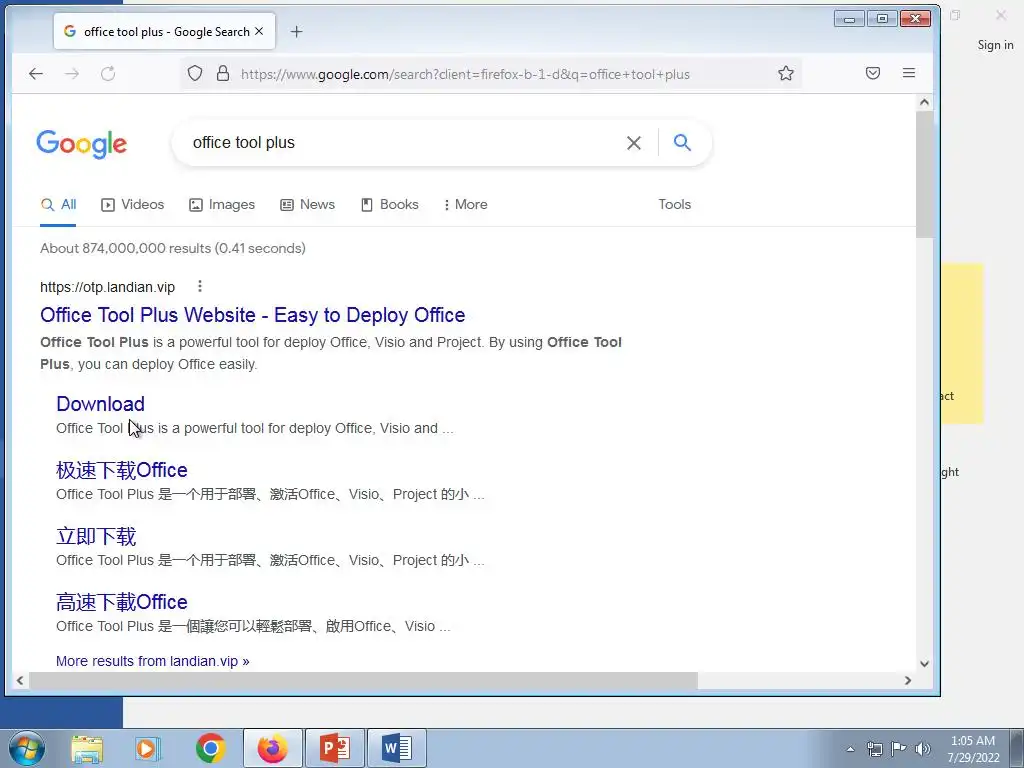Click the scroll left arrow
The height and width of the screenshot is (768, 1024).
click(20, 680)
